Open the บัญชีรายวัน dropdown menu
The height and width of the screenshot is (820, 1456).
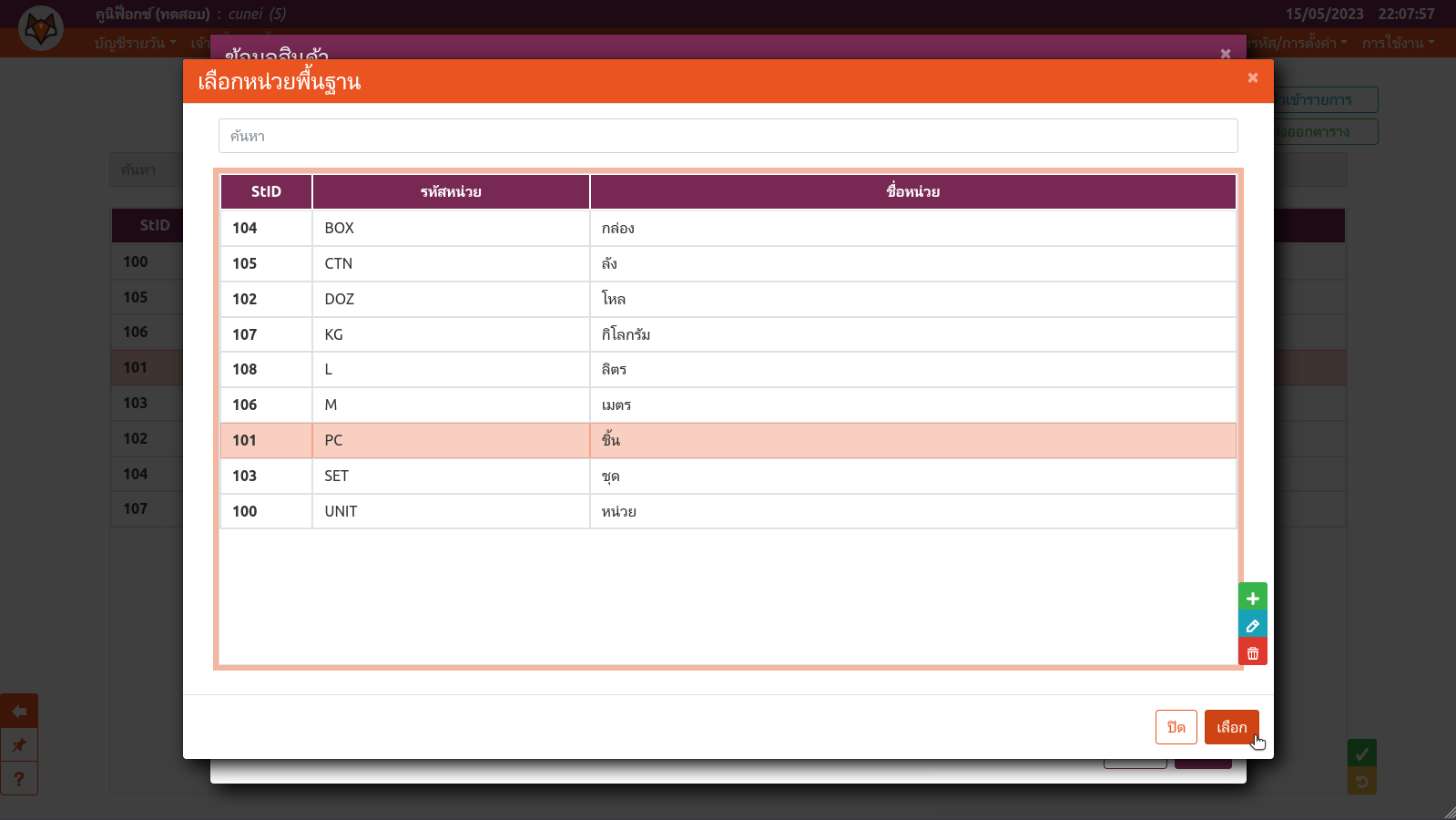[135, 43]
